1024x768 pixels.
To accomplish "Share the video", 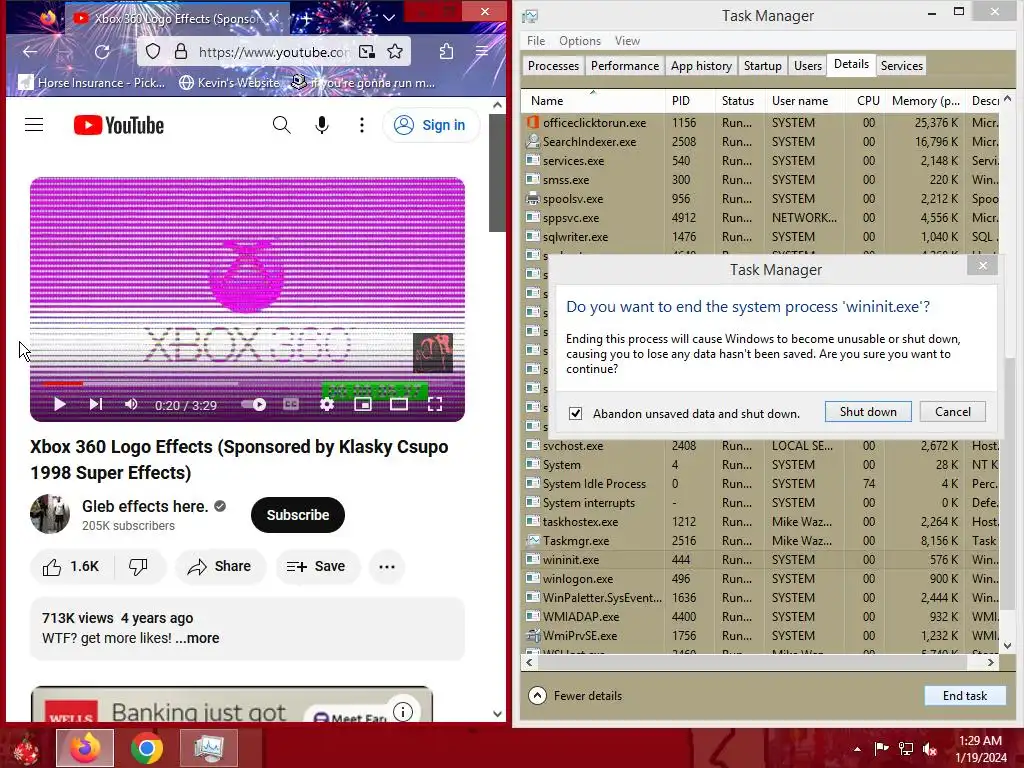I will pyautogui.click(x=219, y=566).
